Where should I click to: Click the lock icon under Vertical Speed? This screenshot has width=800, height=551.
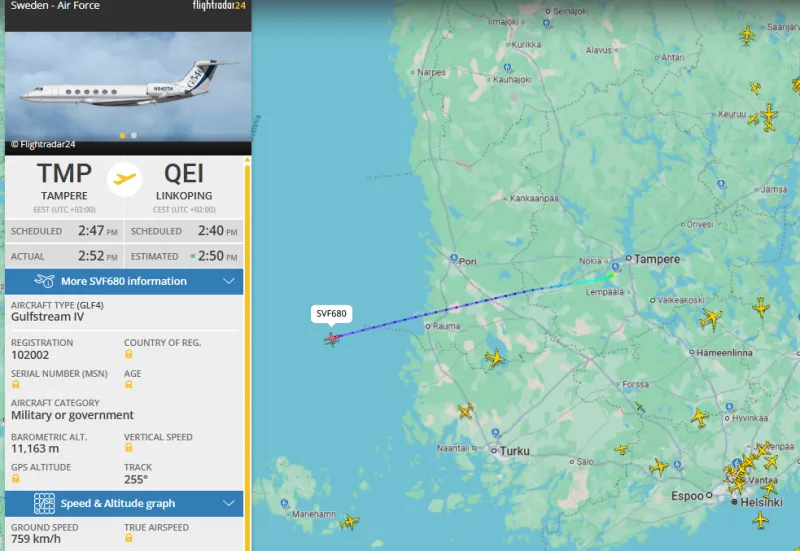point(129,447)
